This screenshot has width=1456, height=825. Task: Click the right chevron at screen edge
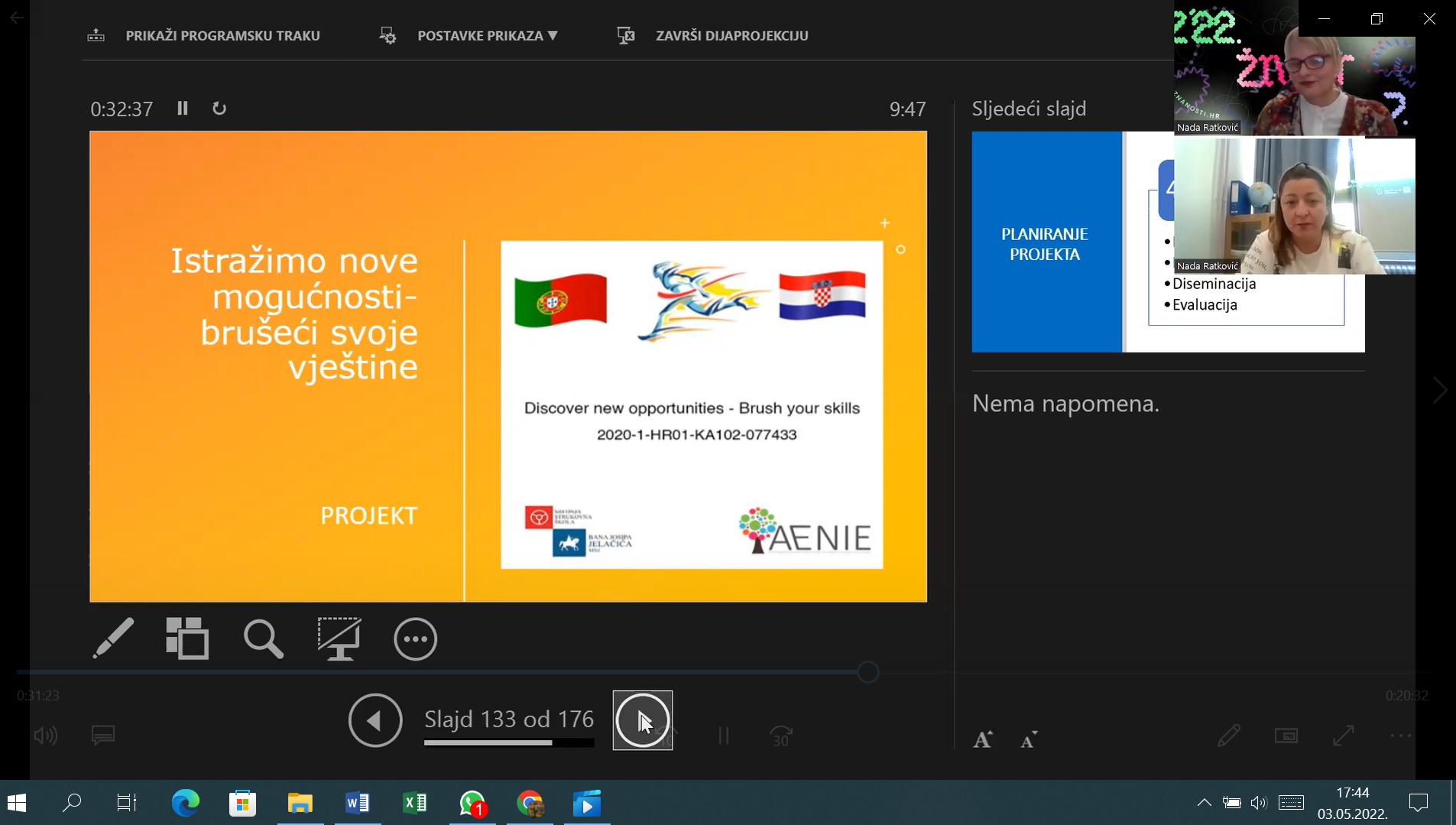[1440, 390]
